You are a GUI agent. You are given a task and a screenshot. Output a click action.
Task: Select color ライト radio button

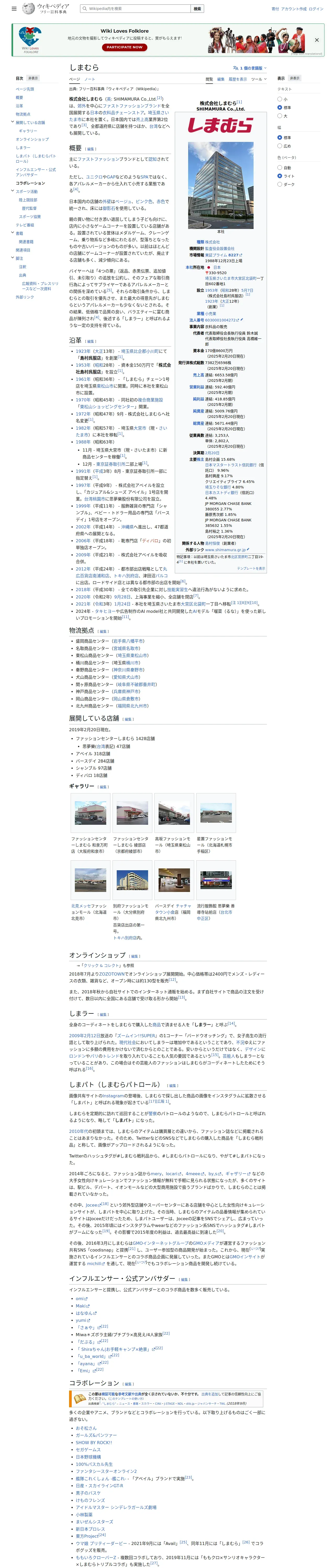pos(280,176)
